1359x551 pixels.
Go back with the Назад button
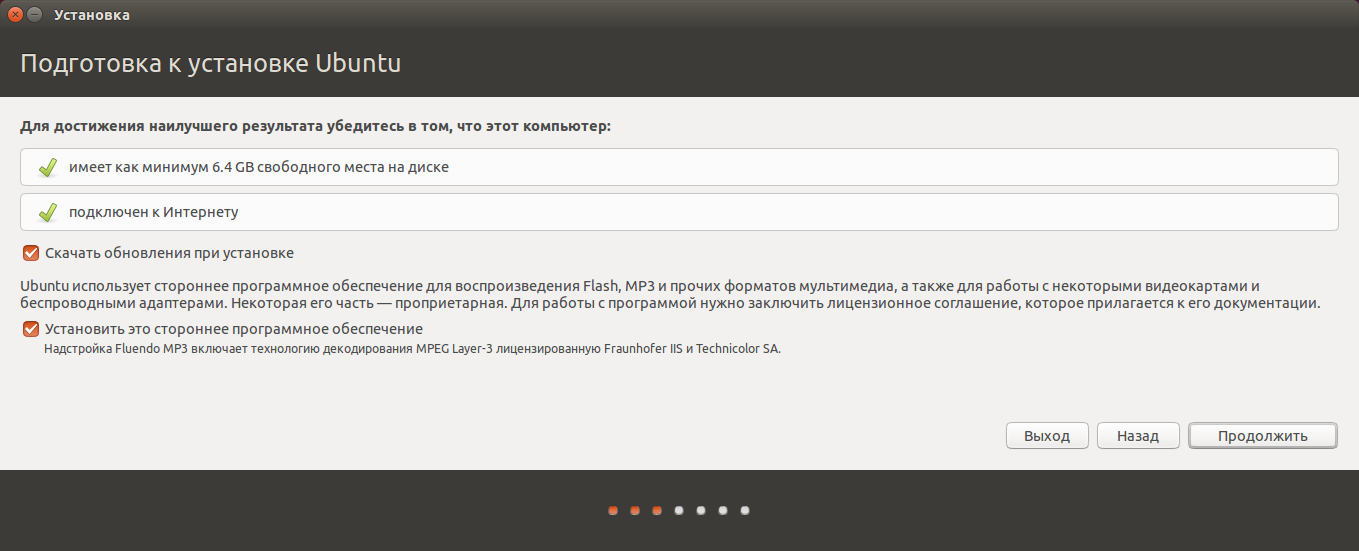click(x=1138, y=436)
